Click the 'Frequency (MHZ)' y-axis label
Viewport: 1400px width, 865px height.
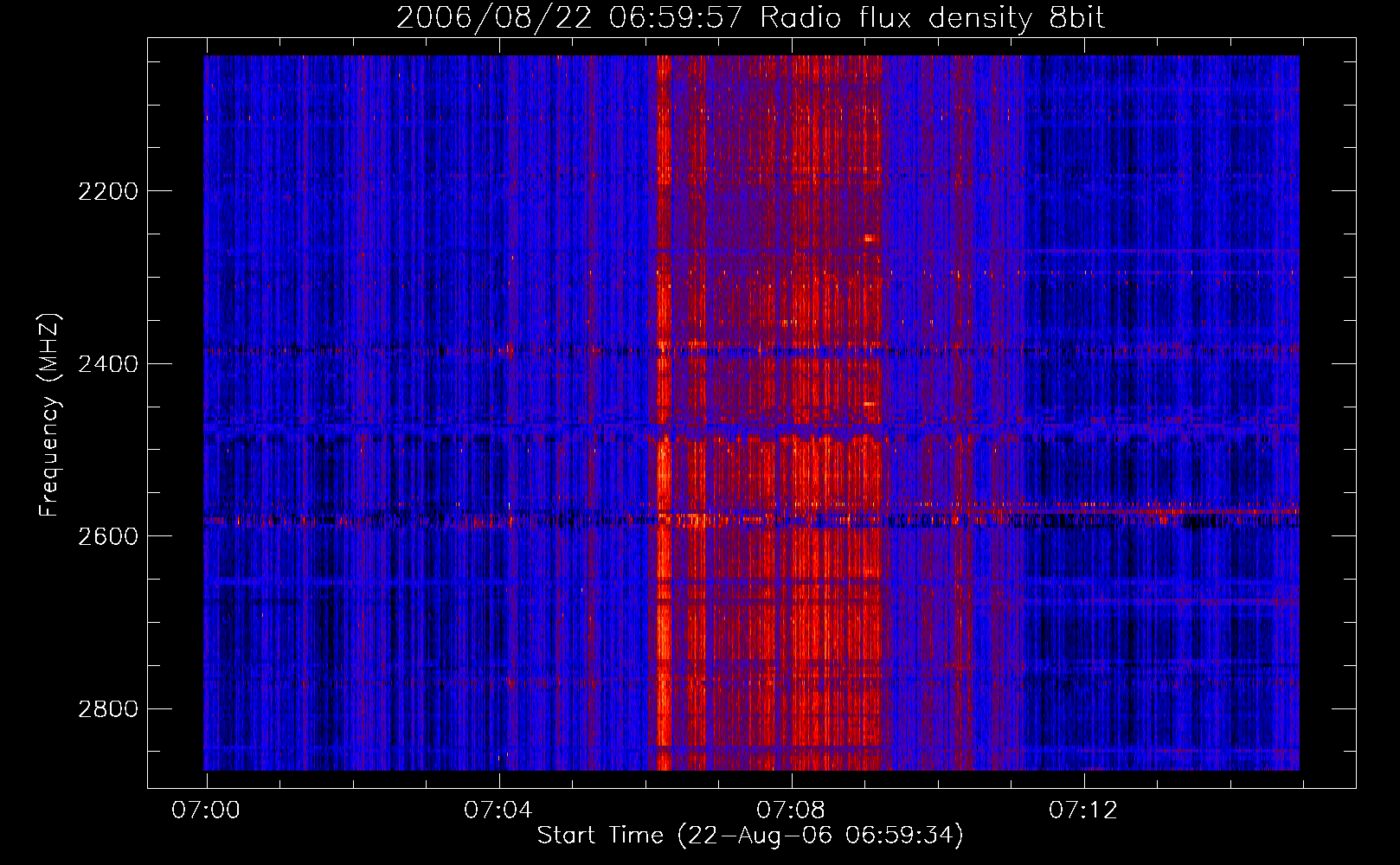50,415
